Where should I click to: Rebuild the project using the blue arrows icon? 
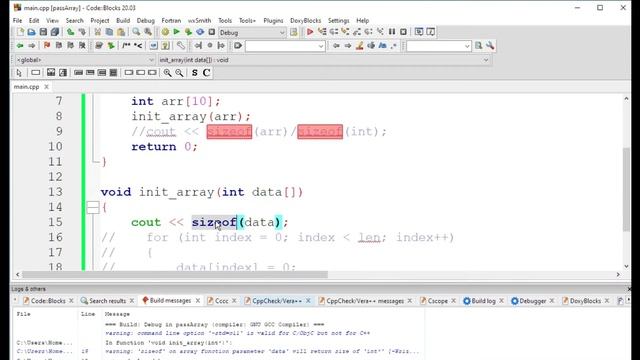pos(200,32)
